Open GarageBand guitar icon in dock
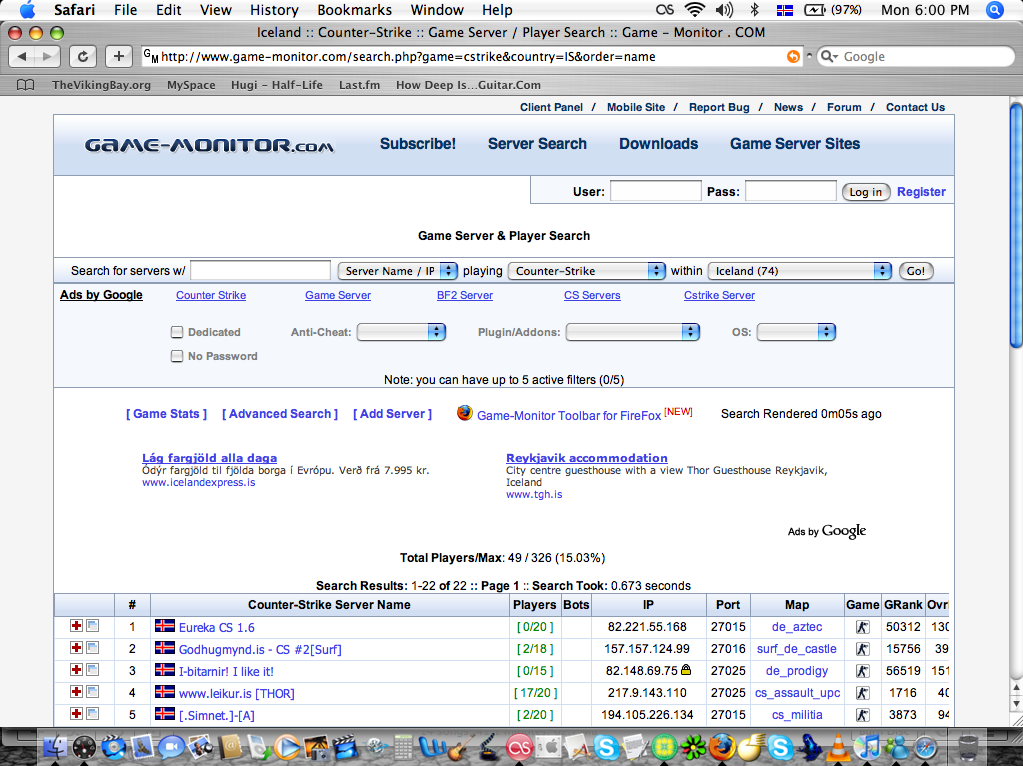Screen dimensions: 1023x766 click(x=460, y=748)
